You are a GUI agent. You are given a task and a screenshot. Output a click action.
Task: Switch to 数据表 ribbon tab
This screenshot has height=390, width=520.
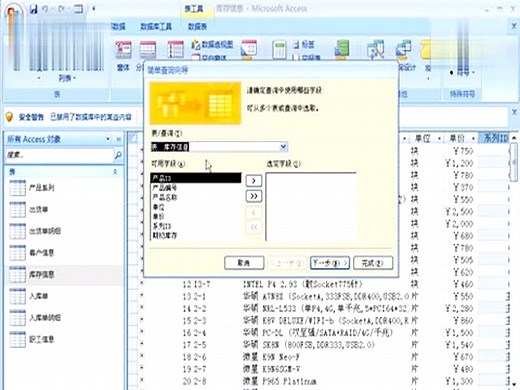click(197, 26)
